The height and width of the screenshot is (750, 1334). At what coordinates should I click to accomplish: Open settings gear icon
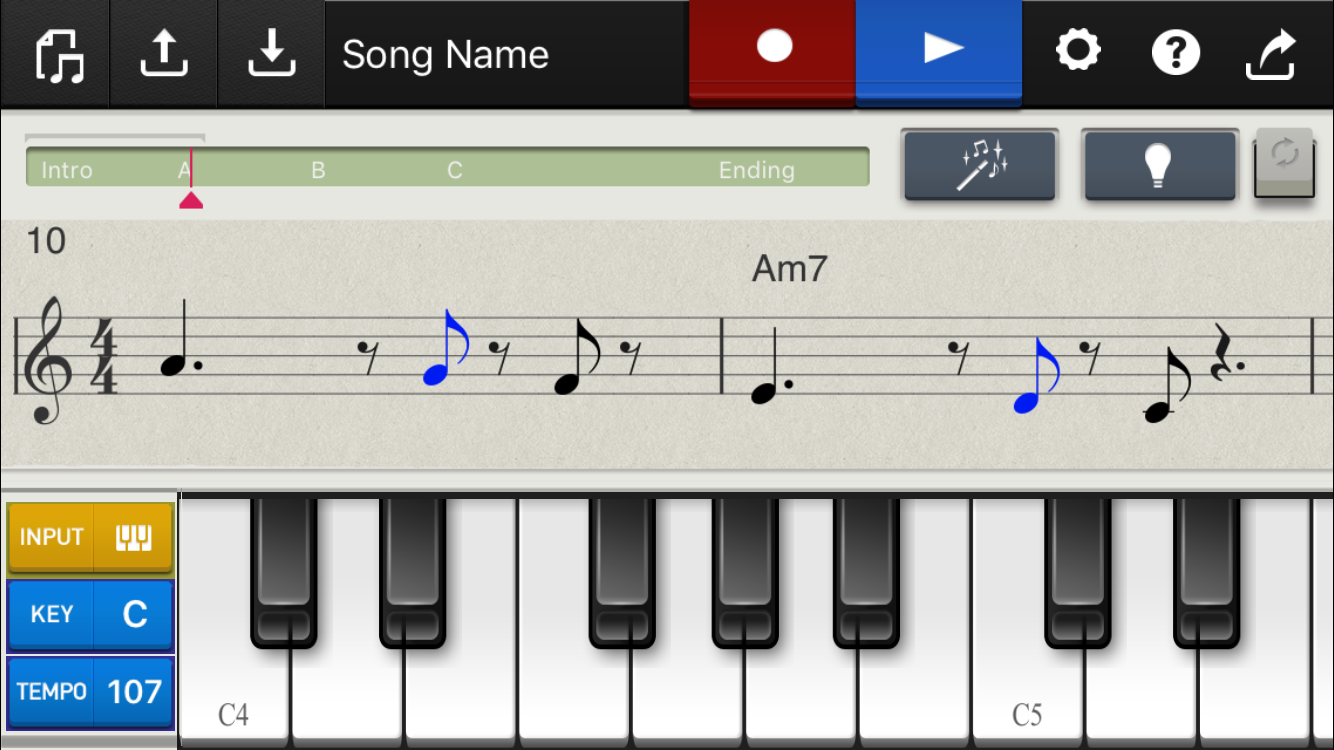(1078, 50)
